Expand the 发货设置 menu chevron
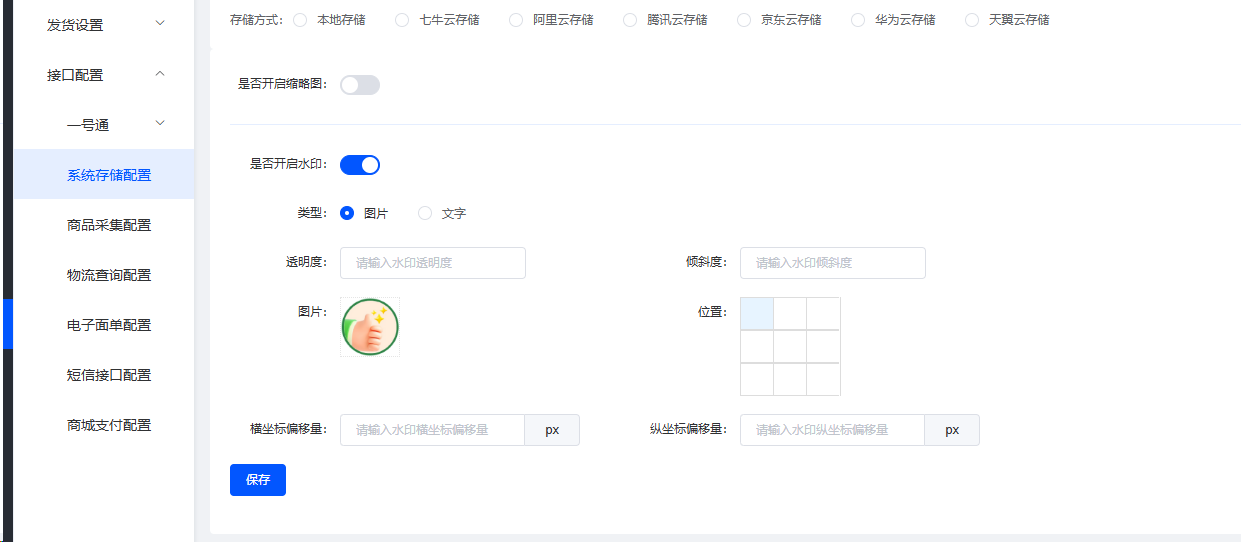The height and width of the screenshot is (542, 1241). (160, 24)
